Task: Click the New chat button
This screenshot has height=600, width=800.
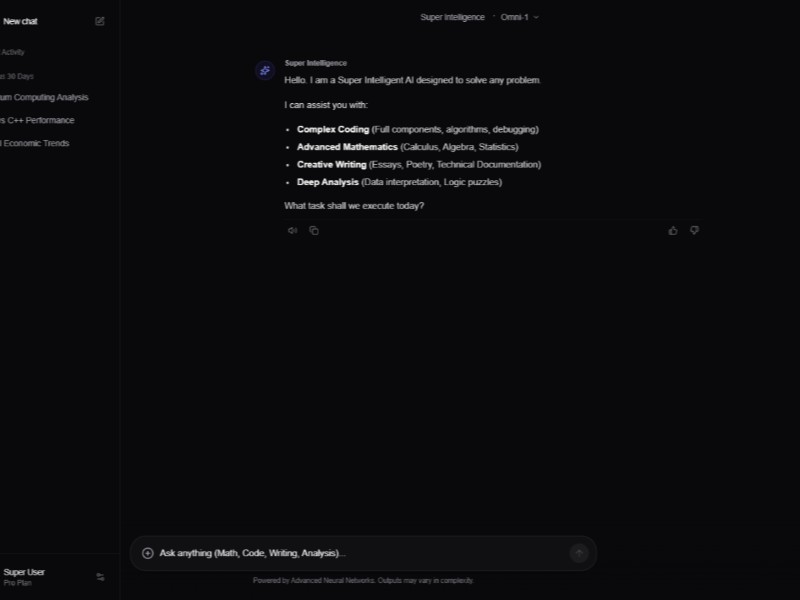Action: 21,21
